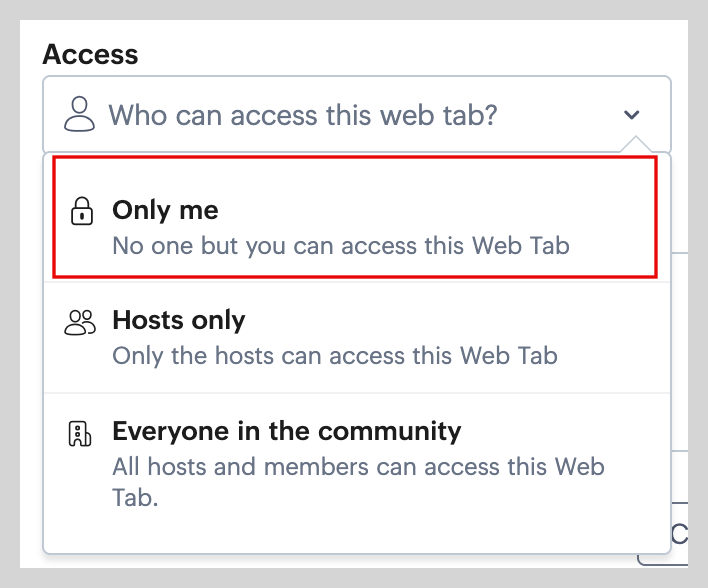The height and width of the screenshot is (588, 708).
Task: Click "Only the hosts can access" description text
Action: coord(334,355)
